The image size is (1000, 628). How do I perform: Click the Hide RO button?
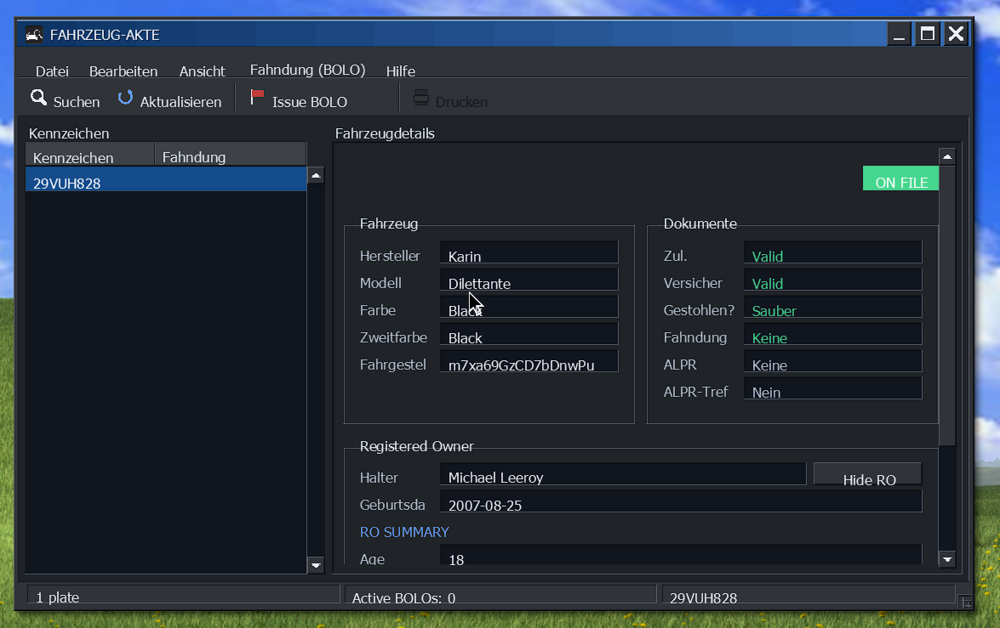(868, 476)
